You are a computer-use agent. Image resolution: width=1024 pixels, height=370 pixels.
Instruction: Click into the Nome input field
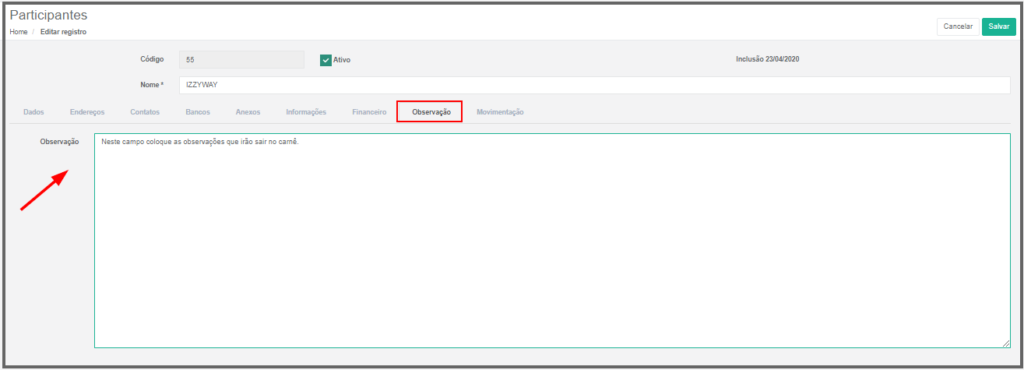coord(595,85)
